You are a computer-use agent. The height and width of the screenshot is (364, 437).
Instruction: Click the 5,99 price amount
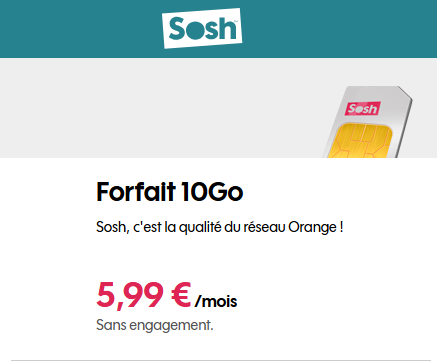click(130, 296)
